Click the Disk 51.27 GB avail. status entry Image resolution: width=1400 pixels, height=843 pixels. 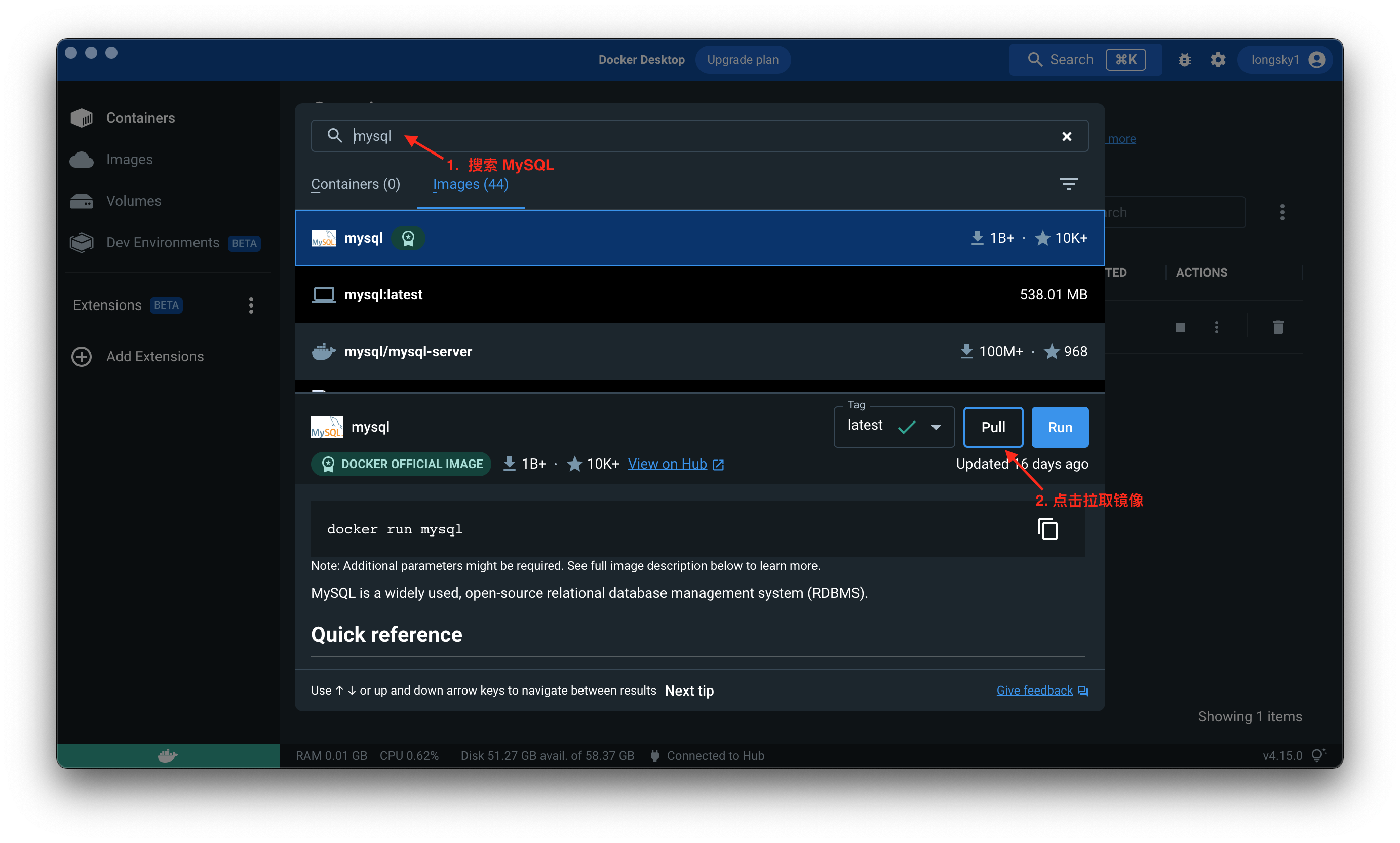pos(547,755)
